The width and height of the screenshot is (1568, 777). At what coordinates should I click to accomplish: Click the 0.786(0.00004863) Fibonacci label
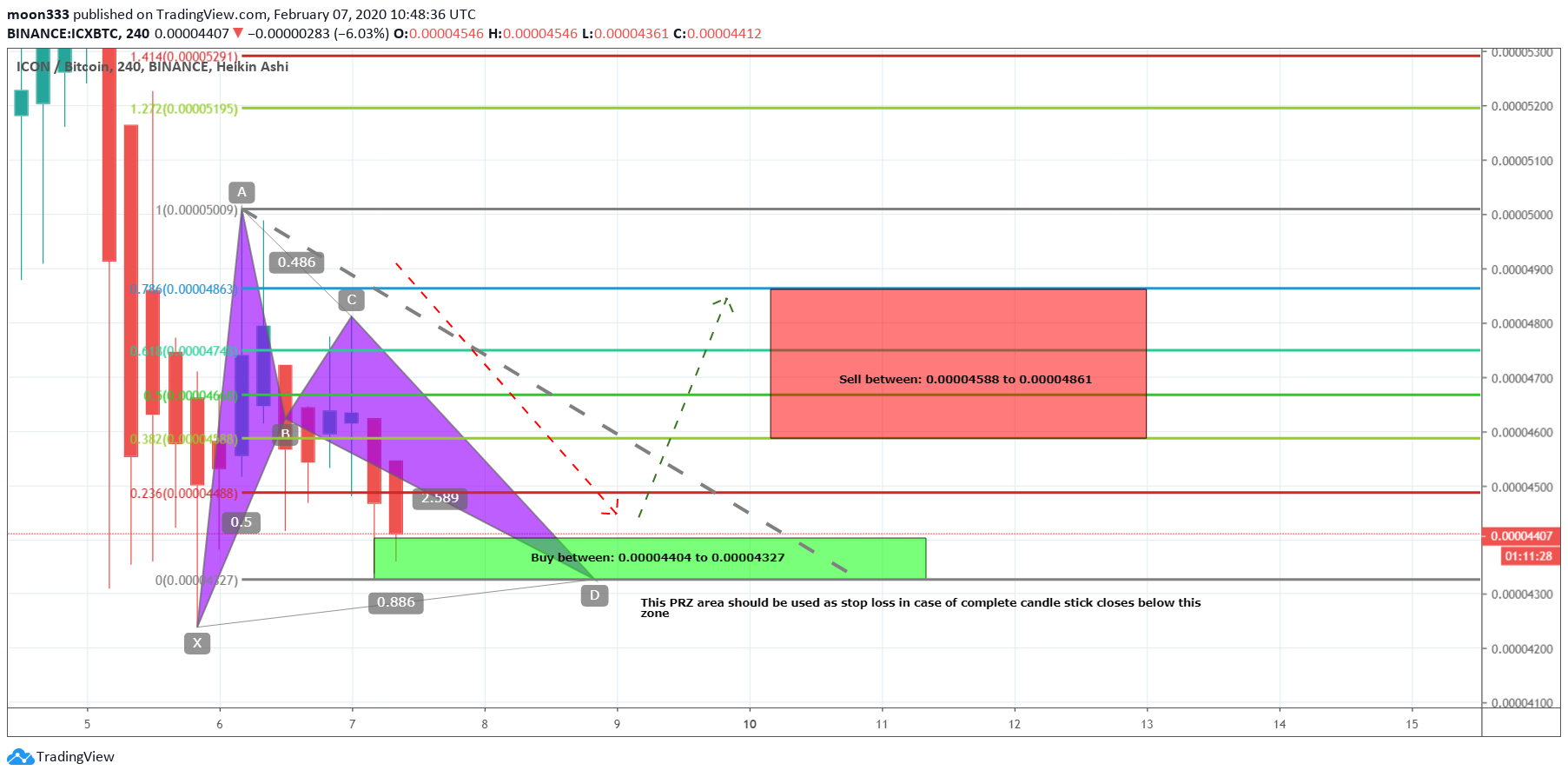point(183,289)
